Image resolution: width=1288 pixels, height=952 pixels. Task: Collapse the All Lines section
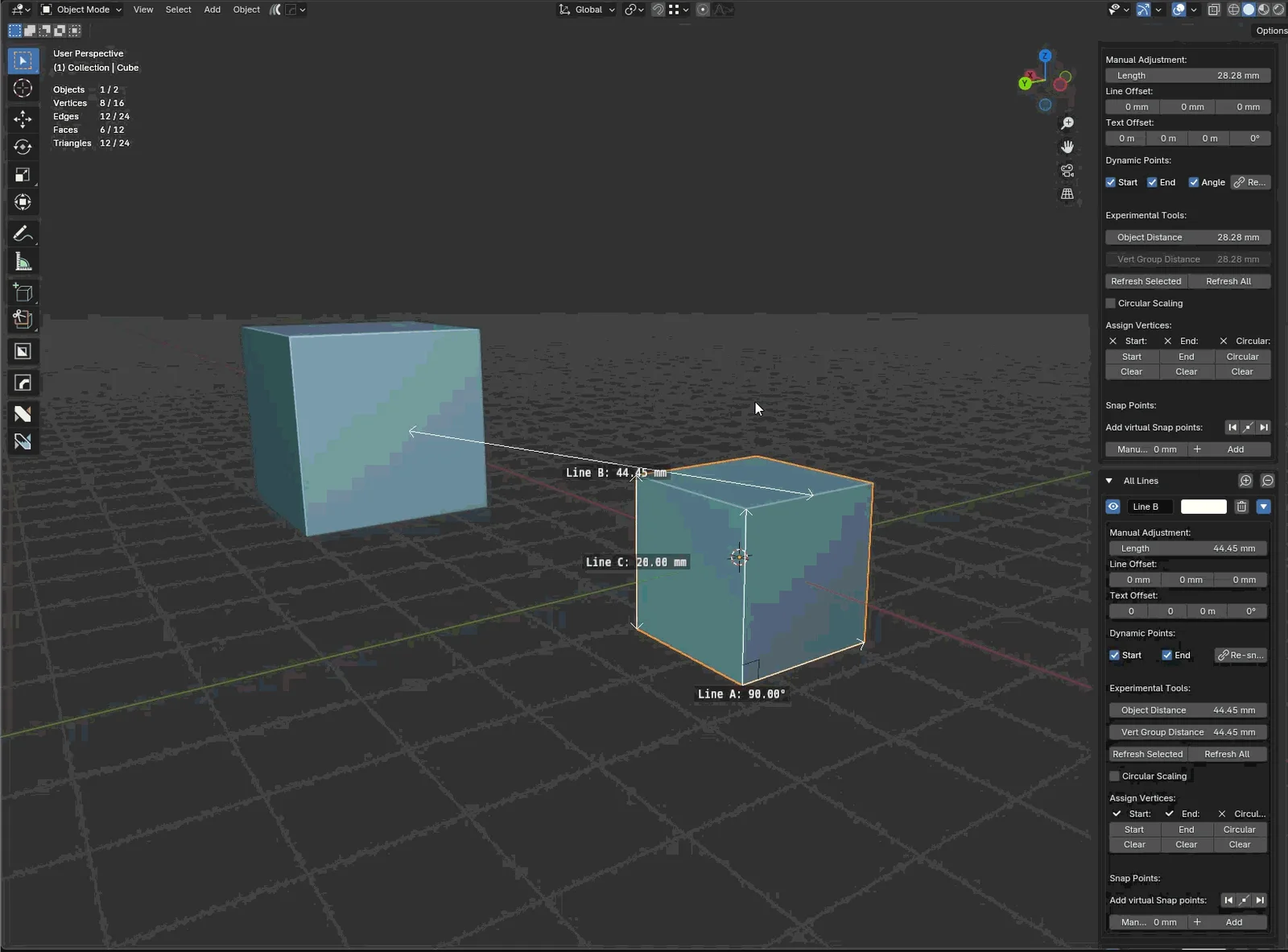[x=1109, y=480]
